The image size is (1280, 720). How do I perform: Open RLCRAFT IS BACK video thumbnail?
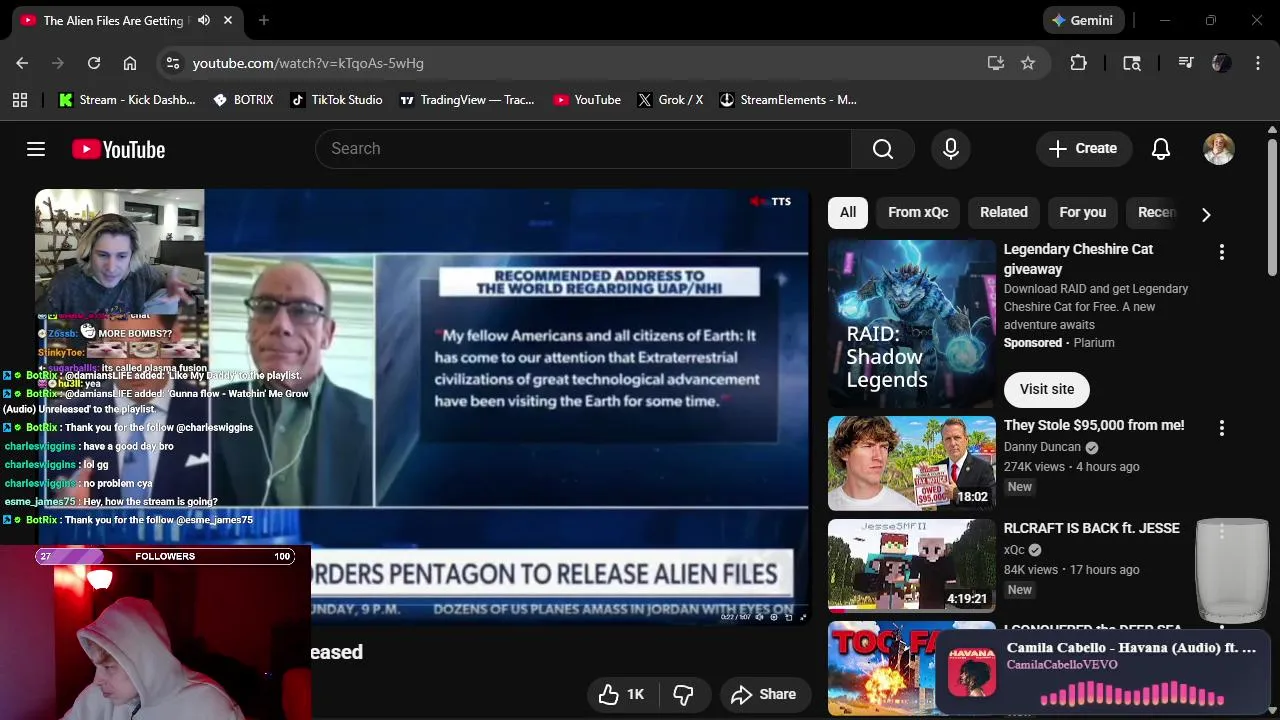pyautogui.click(x=912, y=566)
